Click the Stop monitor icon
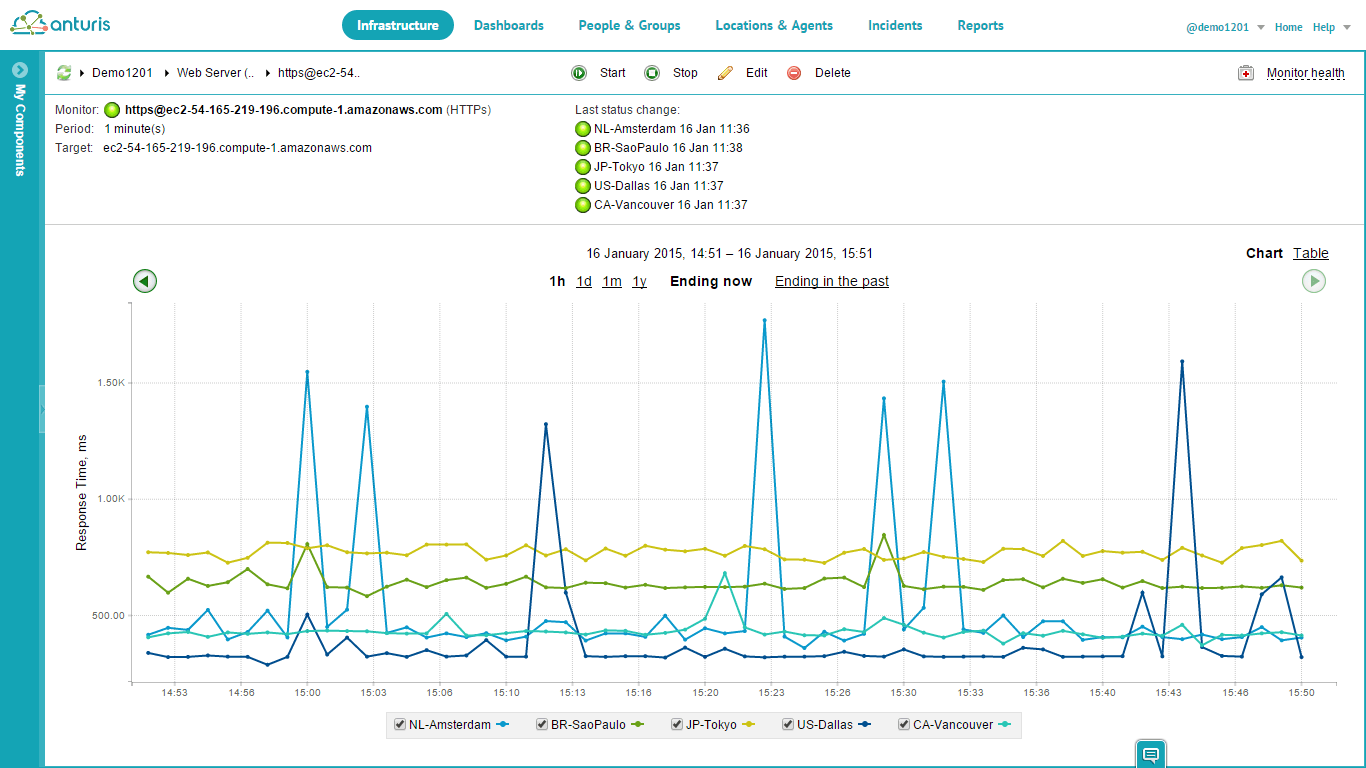1366x768 pixels. [x=652, y=73]
